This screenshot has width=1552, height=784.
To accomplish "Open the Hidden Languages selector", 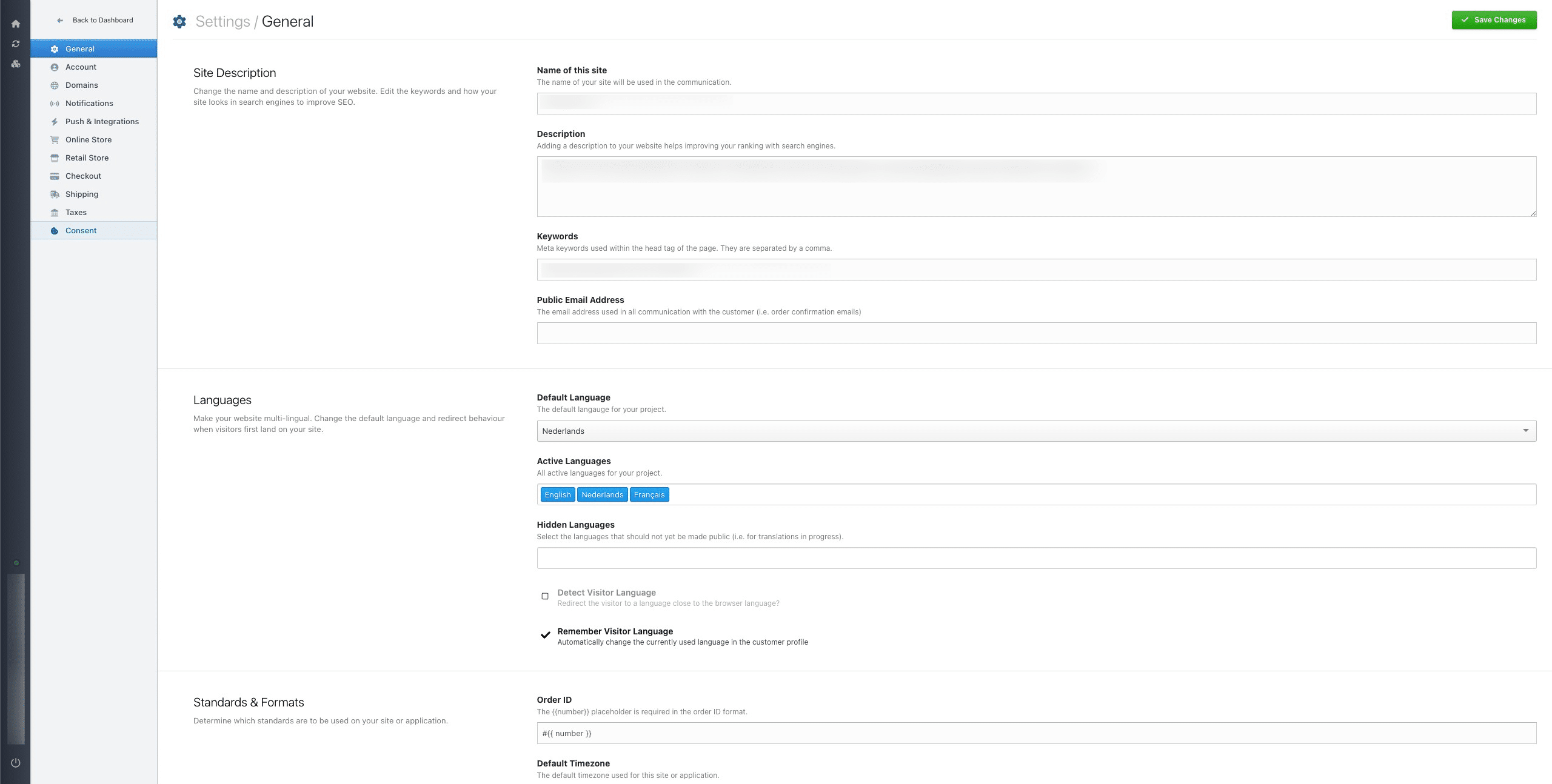I will [1036, 558].
